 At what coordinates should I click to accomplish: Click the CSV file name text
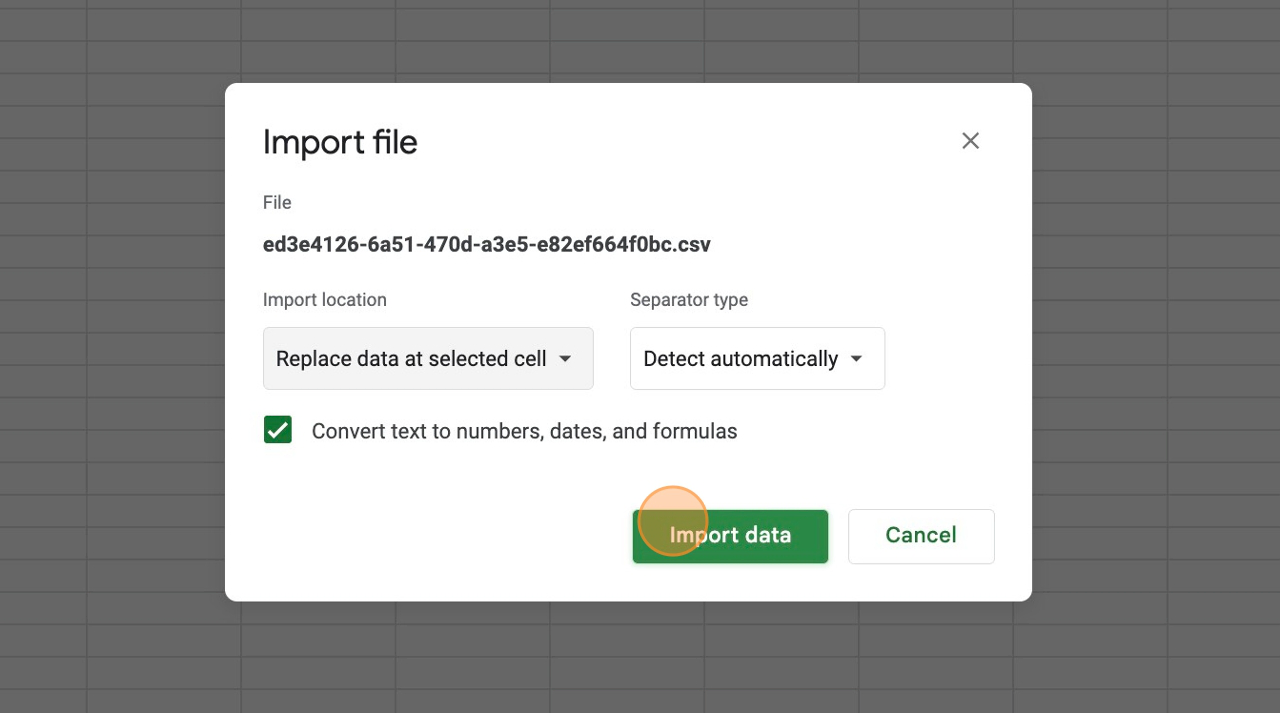486,244
